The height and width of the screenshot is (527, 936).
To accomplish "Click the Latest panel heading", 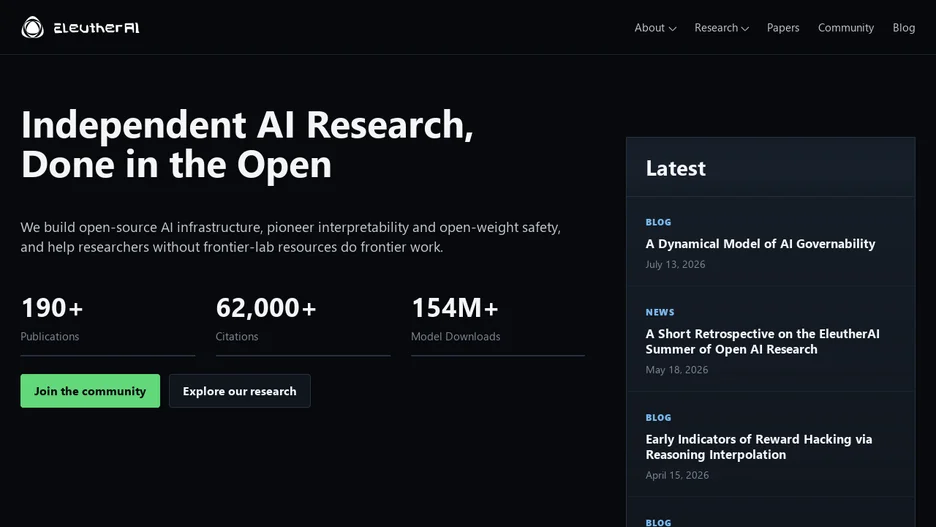I will coord(675,168).
